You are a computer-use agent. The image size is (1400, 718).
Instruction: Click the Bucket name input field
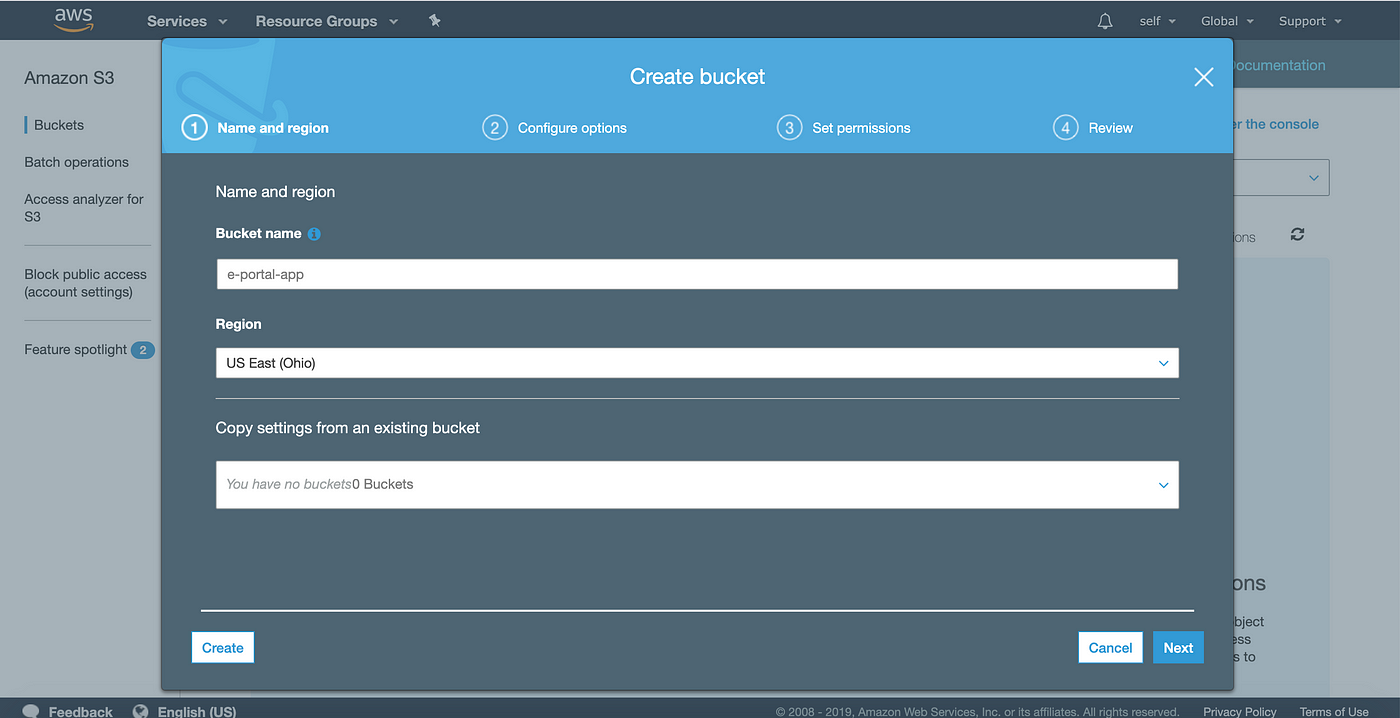697,274
